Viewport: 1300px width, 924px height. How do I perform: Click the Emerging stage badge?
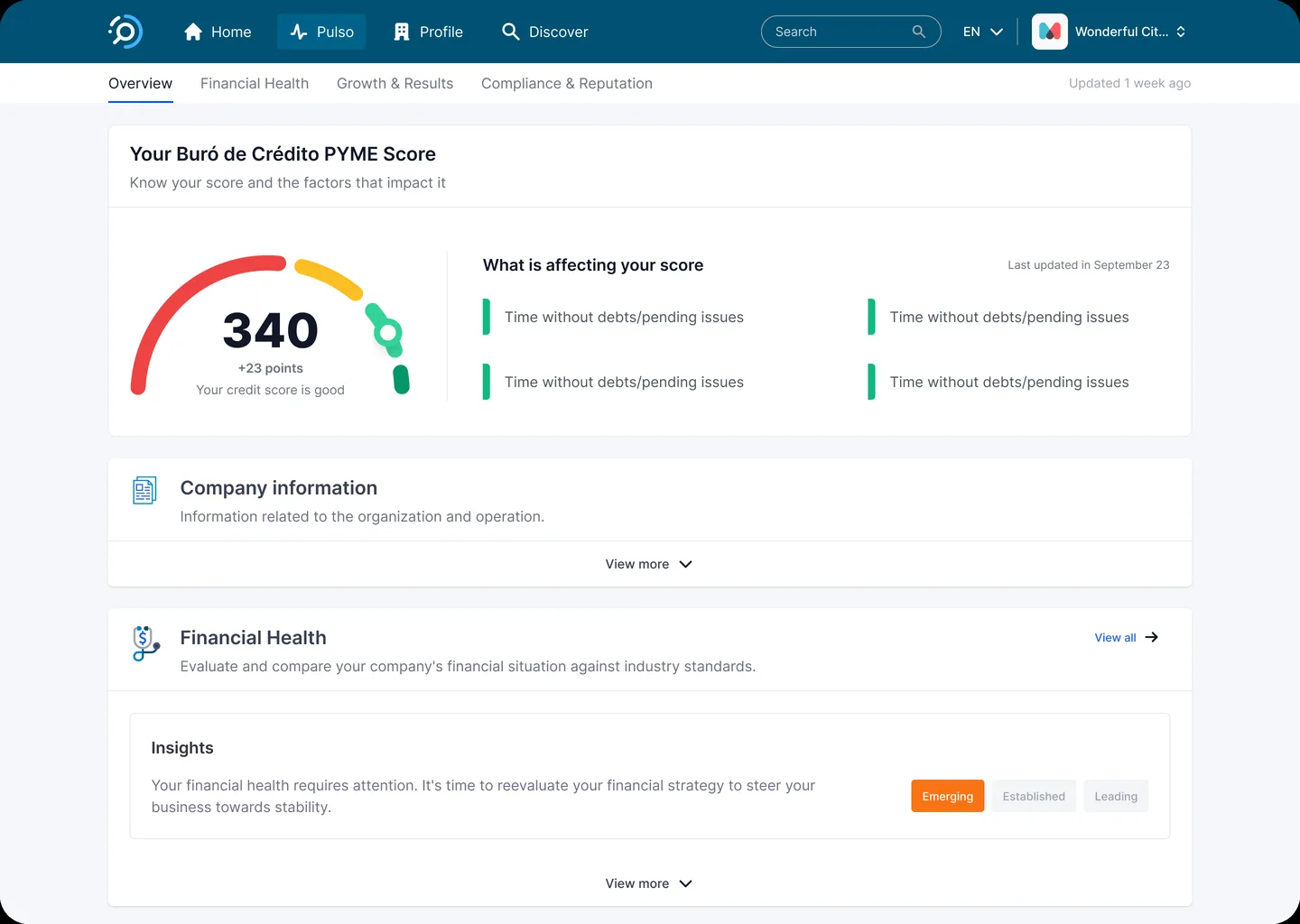pos(948,796)
